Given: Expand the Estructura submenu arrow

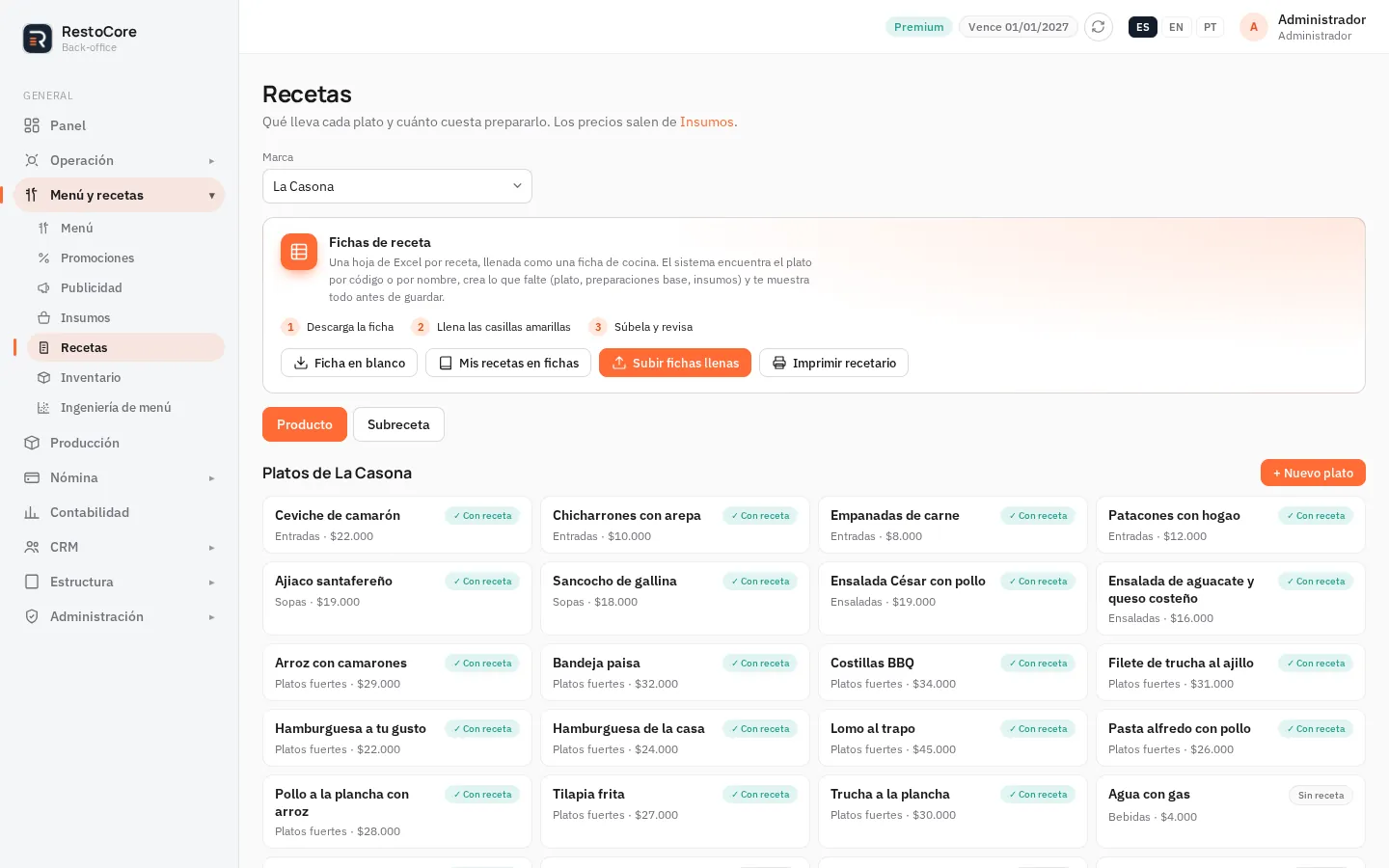Looking at the screenshot, I should coord(211,583).
